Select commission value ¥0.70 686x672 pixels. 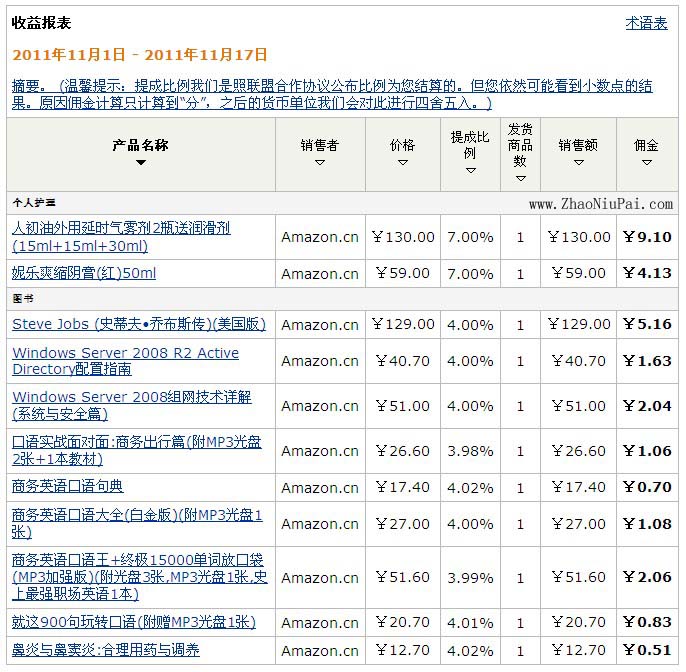(647, 487)
